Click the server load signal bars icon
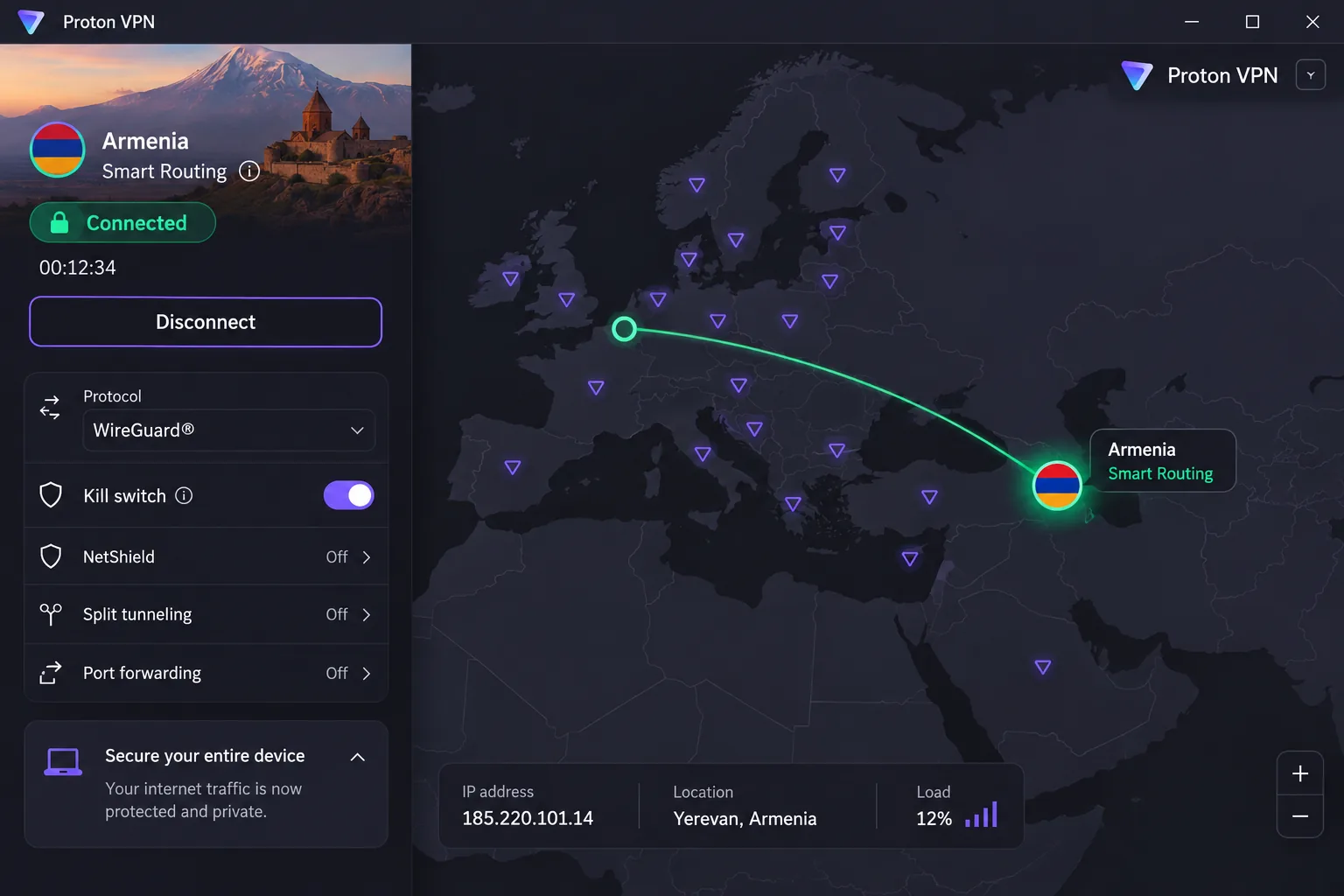1344x896 pixels. point(981,815)
